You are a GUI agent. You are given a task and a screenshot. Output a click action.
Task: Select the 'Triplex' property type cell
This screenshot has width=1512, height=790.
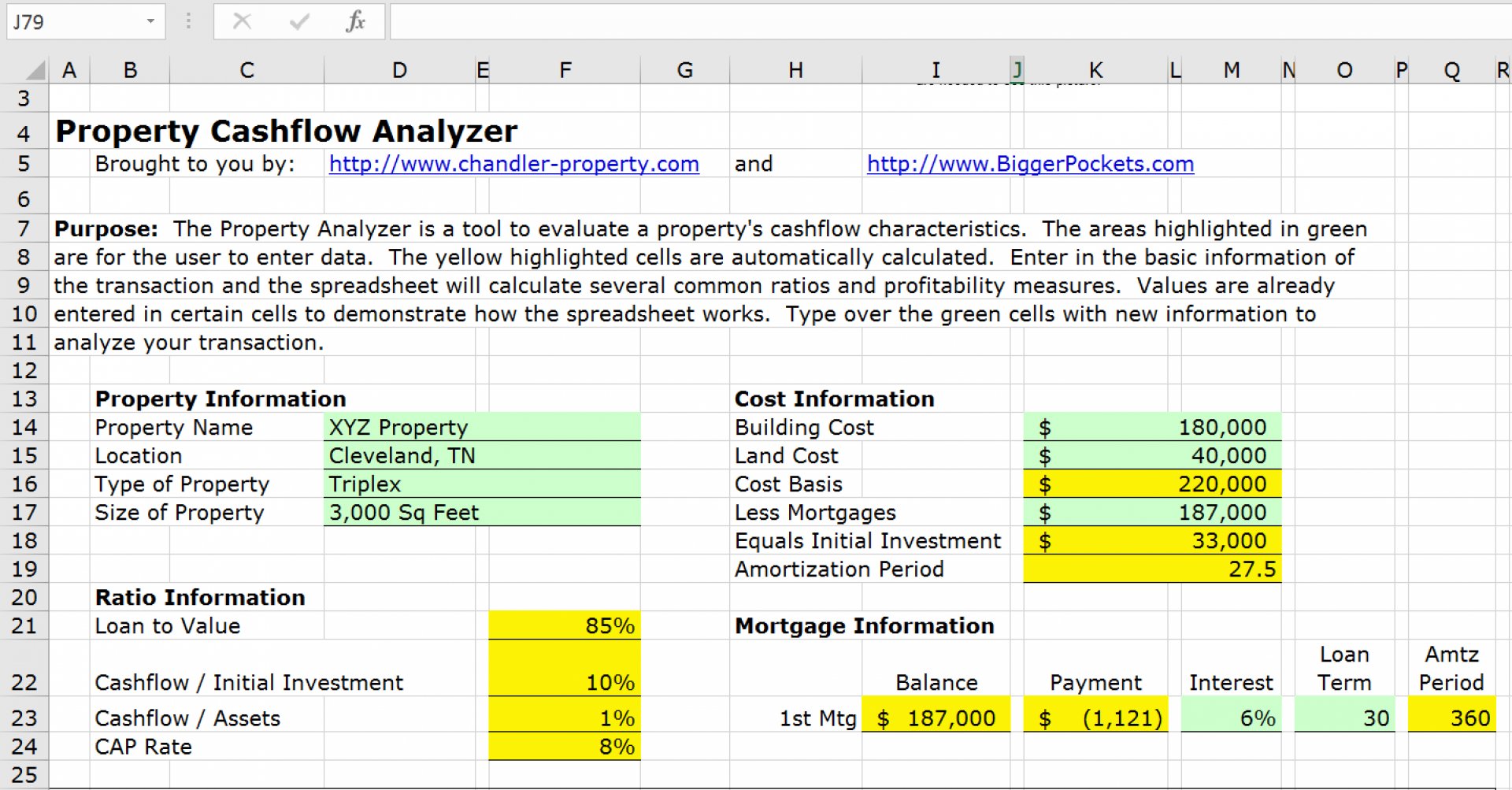(482, 484)
